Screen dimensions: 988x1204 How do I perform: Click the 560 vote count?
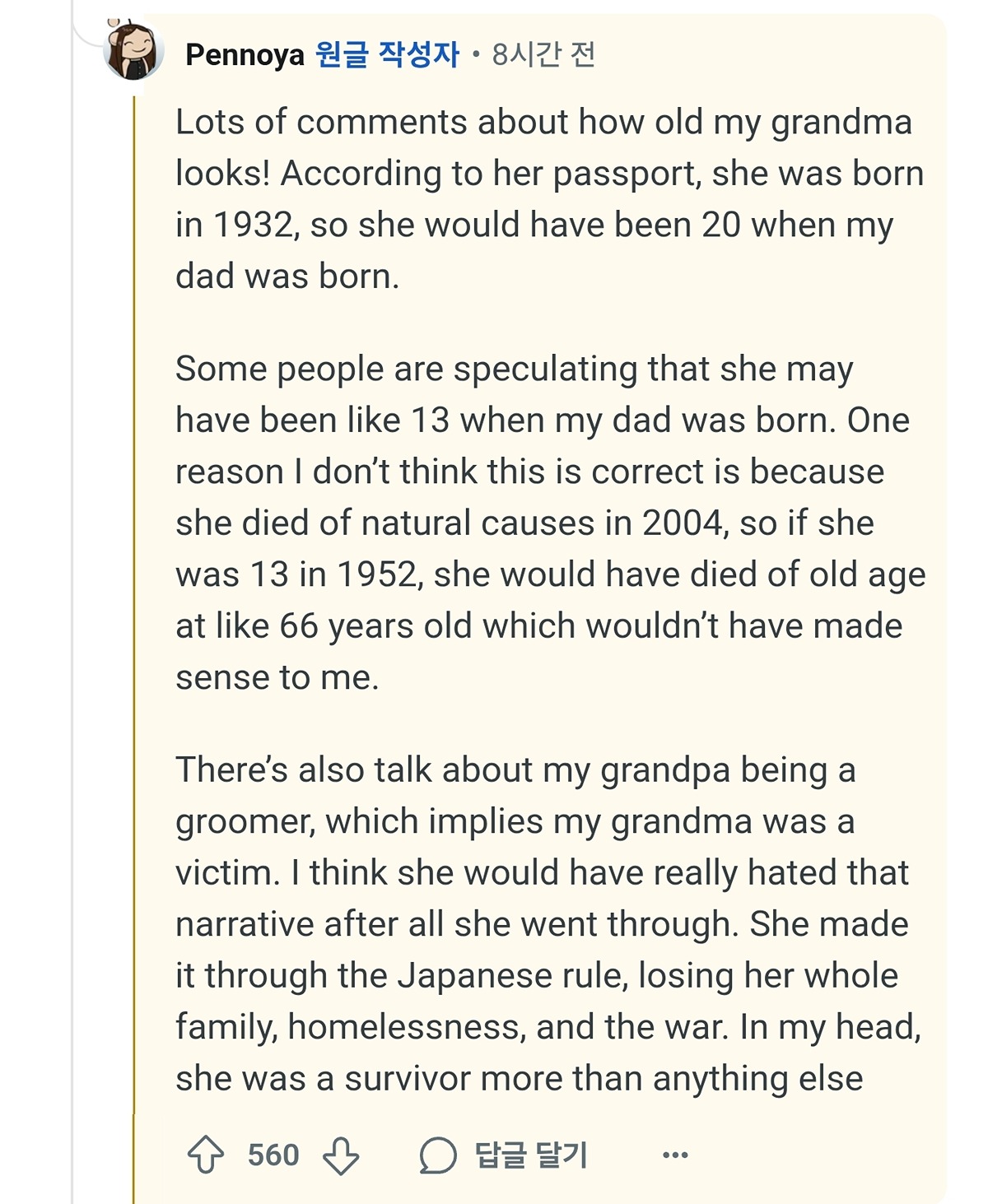point(273,1155)
